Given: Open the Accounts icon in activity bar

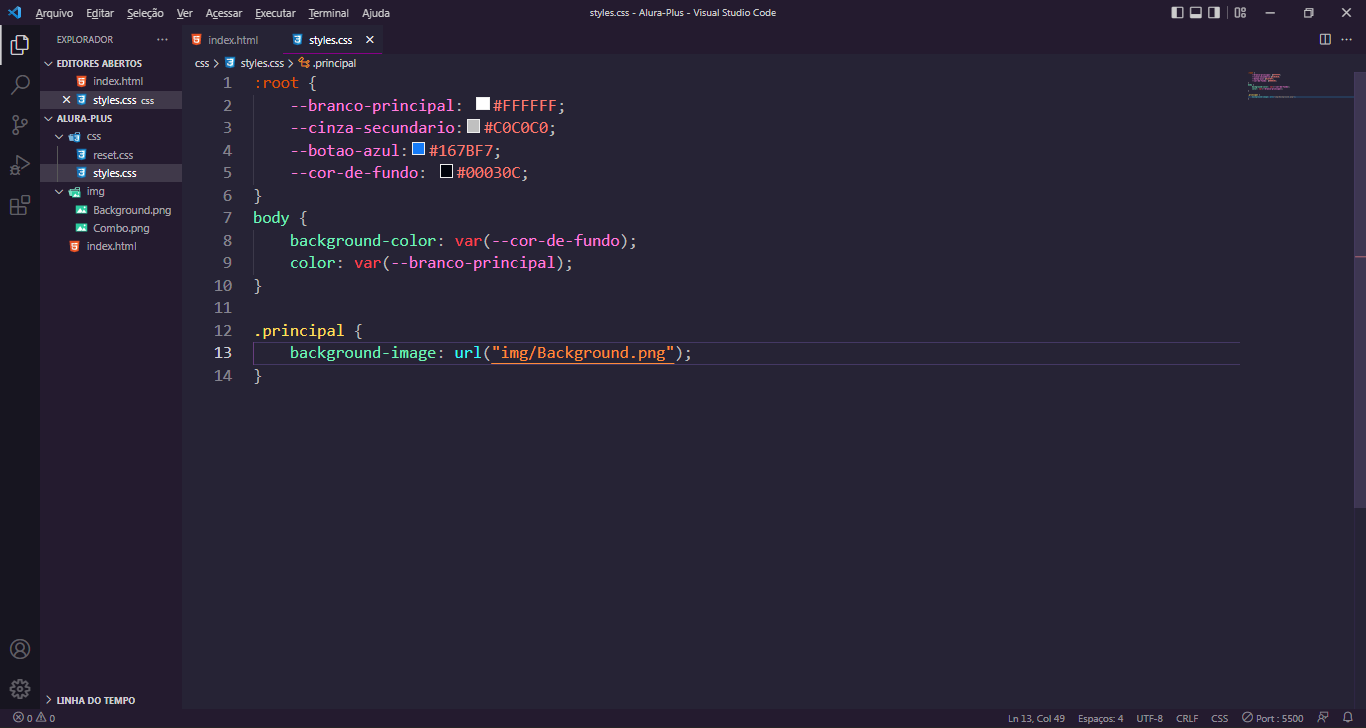Looking at the screenshot, I should (x=20, y=649).
